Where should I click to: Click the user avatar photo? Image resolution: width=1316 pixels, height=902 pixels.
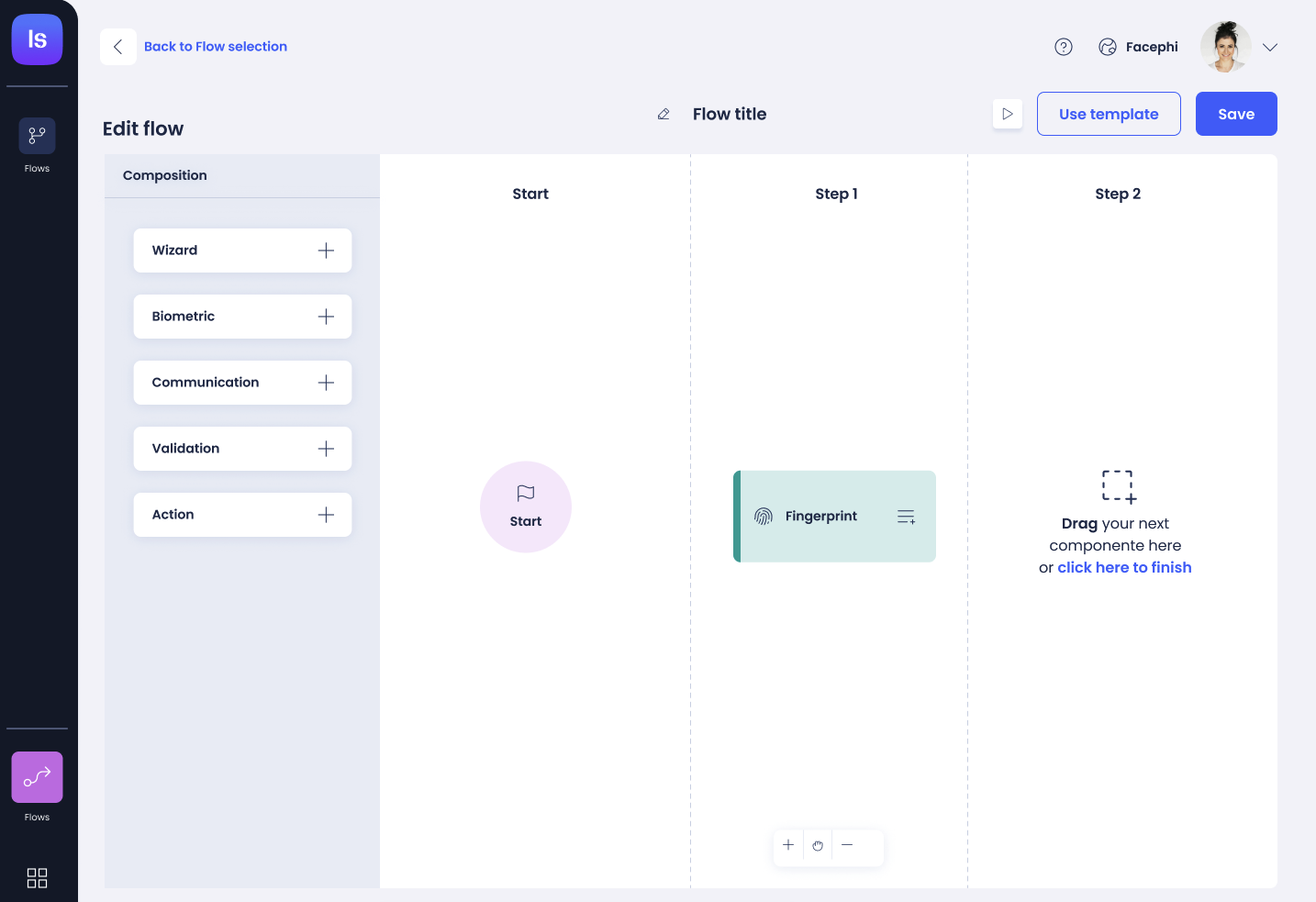1225,46
